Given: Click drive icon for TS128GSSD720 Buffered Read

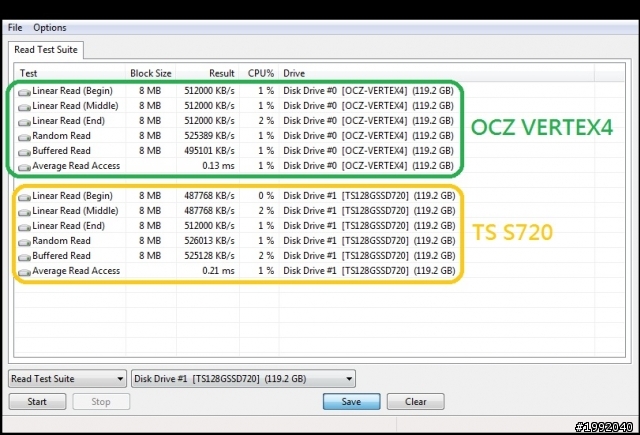Looking at the screenshot, I should coord(24,257).
